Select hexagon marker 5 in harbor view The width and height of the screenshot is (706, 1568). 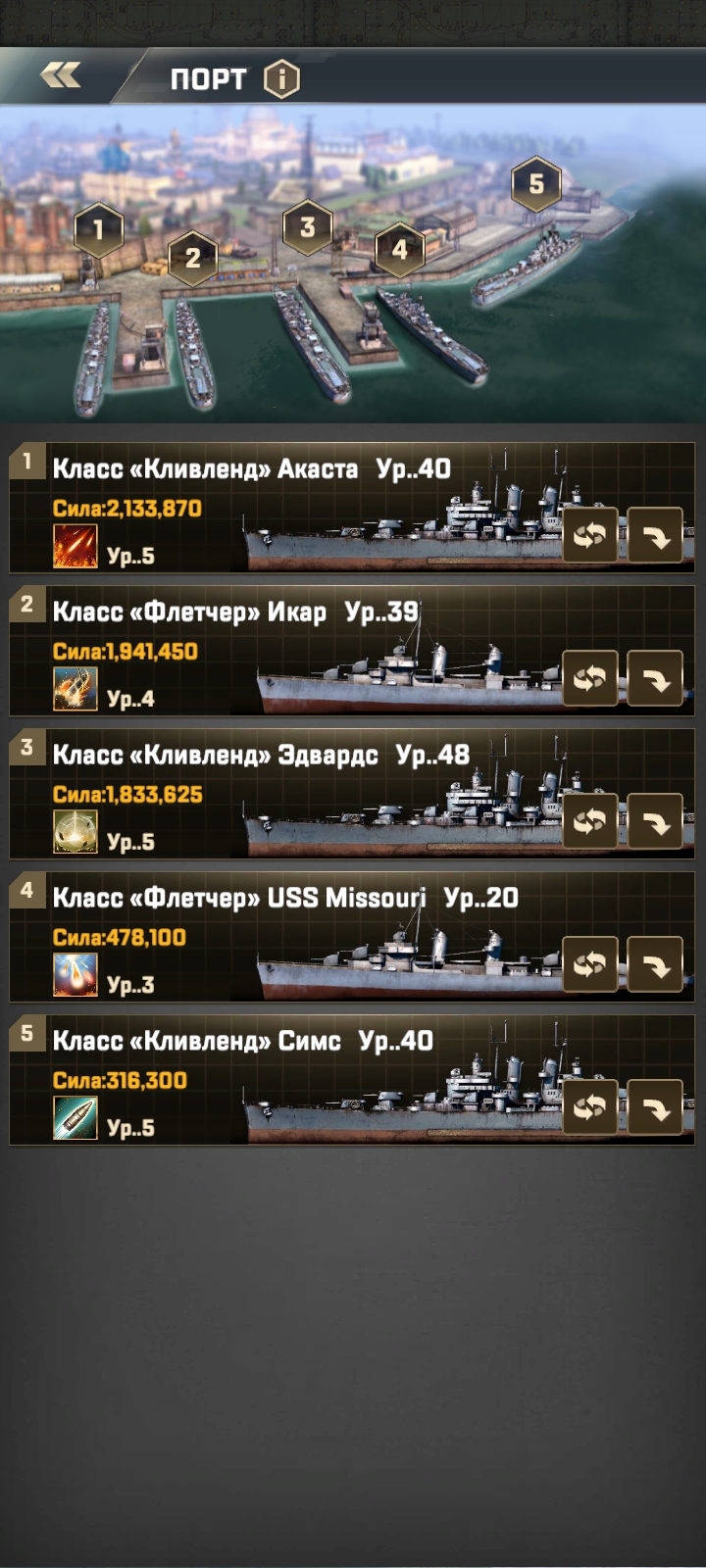pyautogui.click(x=536, y=183)
